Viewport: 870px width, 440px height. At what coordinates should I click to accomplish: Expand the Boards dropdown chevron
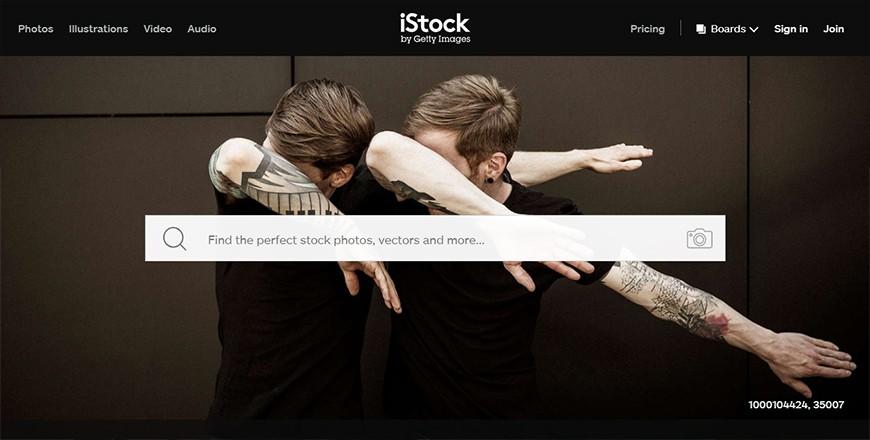coord(753,29)
